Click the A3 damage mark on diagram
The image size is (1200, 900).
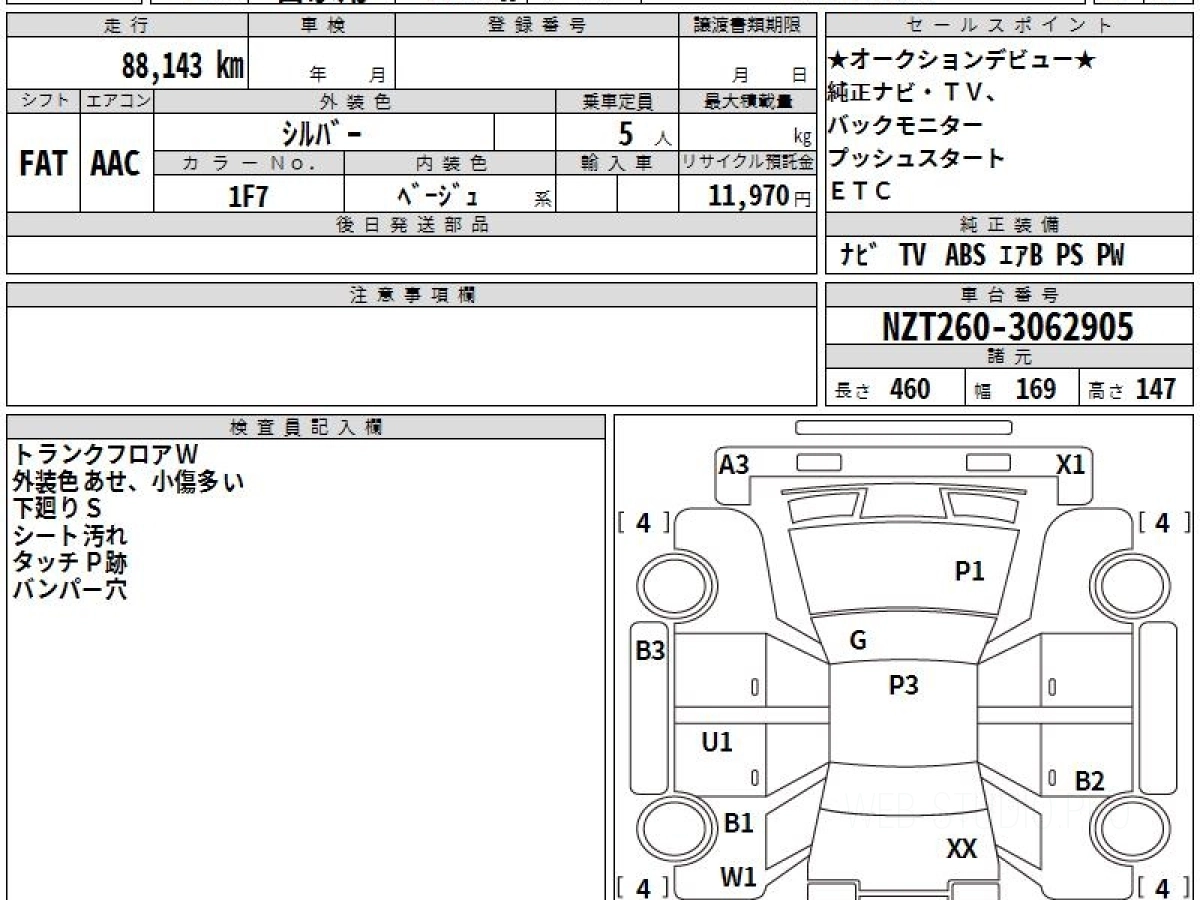(x=734, y=464)
